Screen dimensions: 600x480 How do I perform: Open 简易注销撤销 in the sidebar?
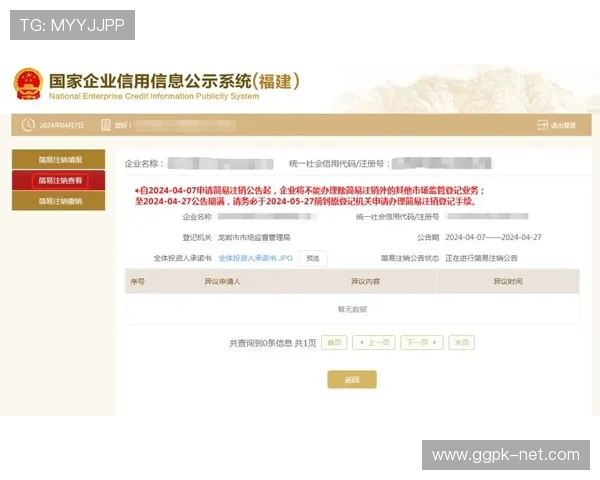(59, 201)
